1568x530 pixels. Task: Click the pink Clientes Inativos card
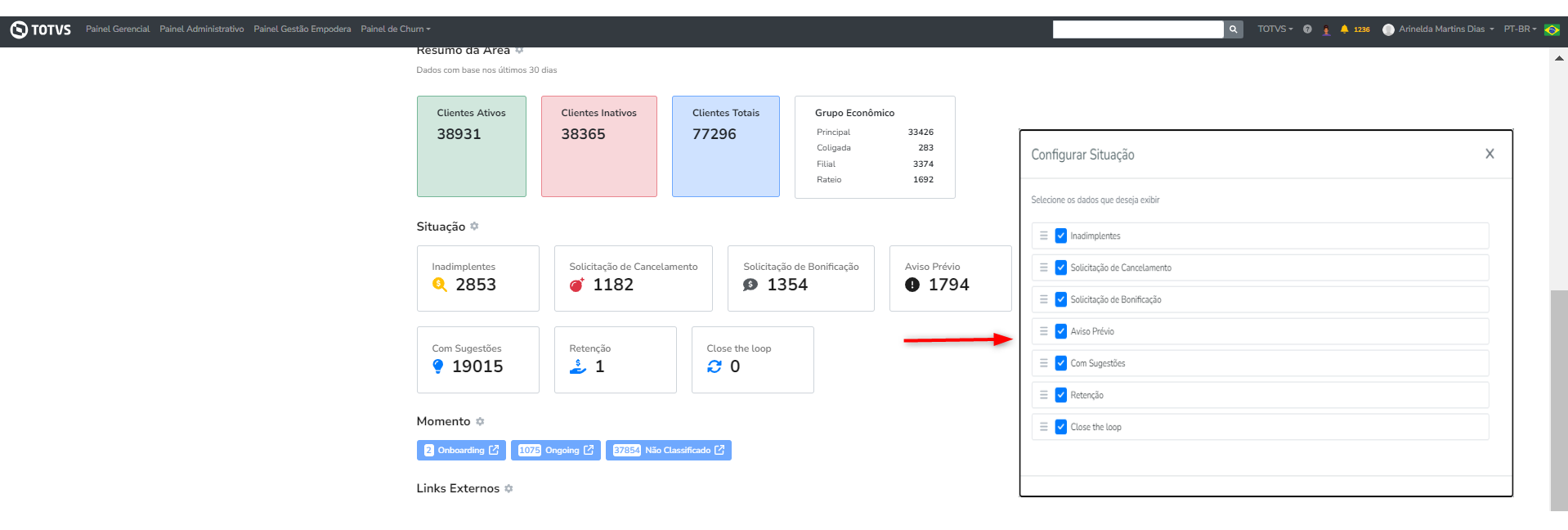point(599,146)
